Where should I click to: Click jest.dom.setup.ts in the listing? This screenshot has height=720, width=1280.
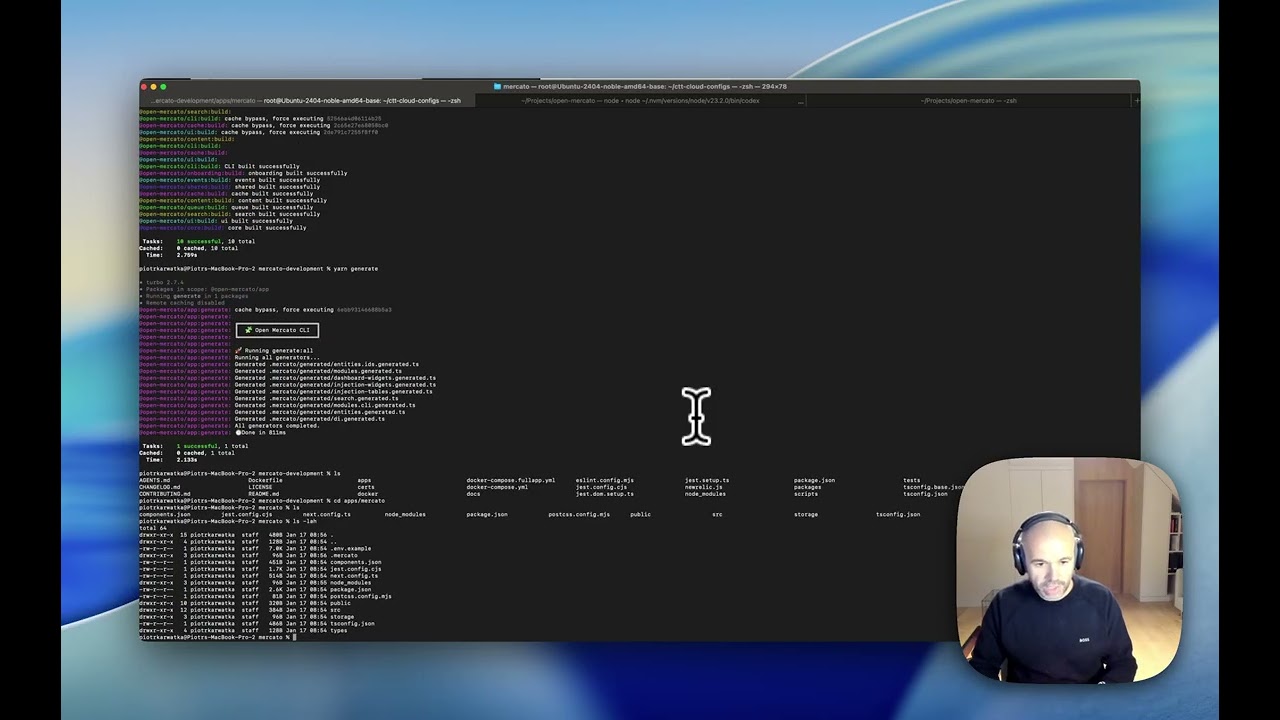click(x=604, y=493)
